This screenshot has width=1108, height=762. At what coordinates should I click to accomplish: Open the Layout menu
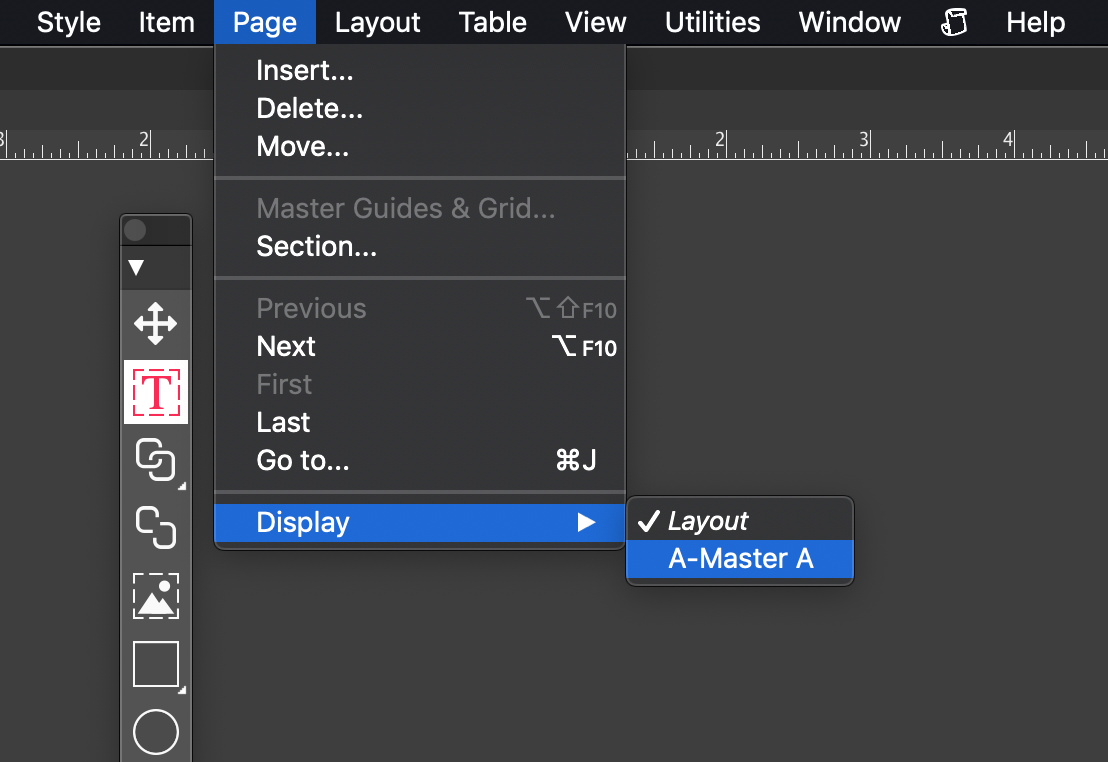(x=377, y=22)
